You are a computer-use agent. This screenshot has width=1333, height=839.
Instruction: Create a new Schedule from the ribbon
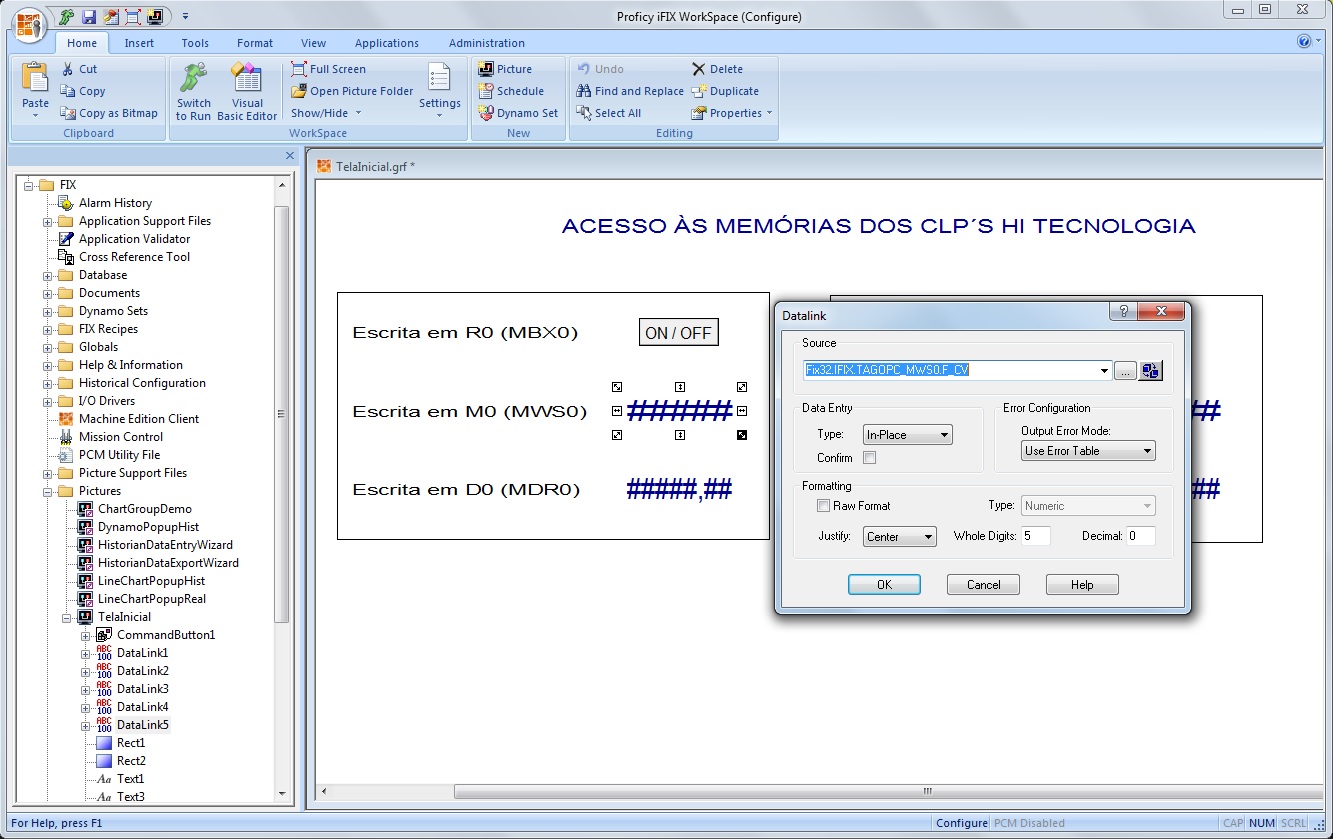[x=511, y=91]
